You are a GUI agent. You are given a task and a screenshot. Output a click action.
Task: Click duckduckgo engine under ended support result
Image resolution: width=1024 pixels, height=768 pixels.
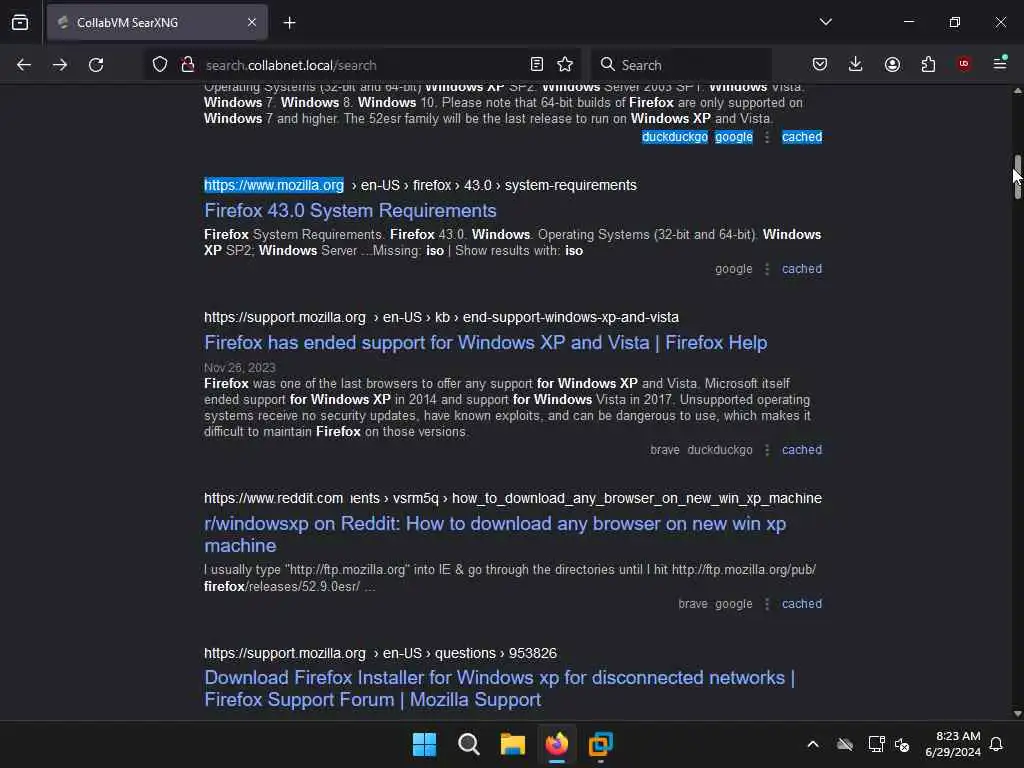tap(720, 449)
